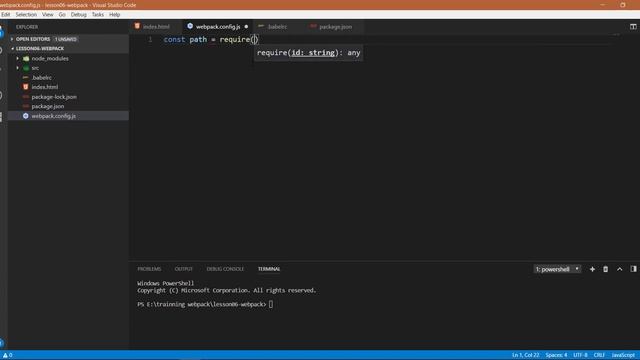Screen dimensions: 640x360
Task: Switch to the package.json editor tab
Action: click(335, 27)
